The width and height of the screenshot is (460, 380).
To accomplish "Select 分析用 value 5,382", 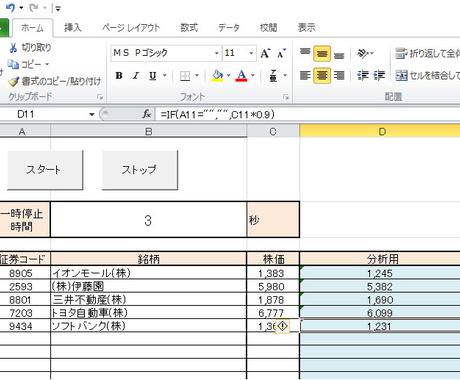I will (380, 287).
